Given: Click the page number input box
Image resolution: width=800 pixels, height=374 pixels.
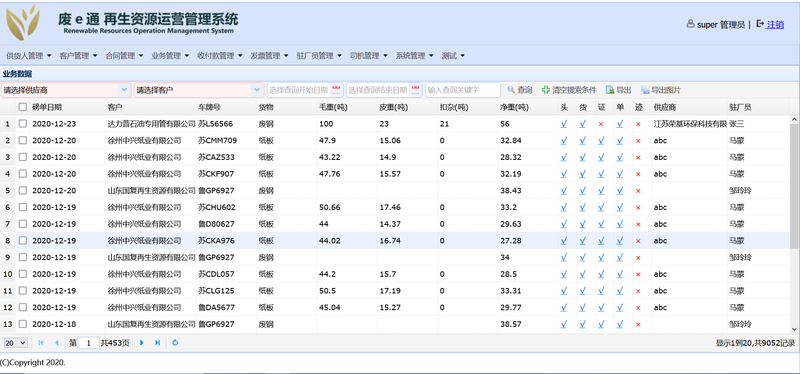Looking at the screenshot, I should coord(88,343).
